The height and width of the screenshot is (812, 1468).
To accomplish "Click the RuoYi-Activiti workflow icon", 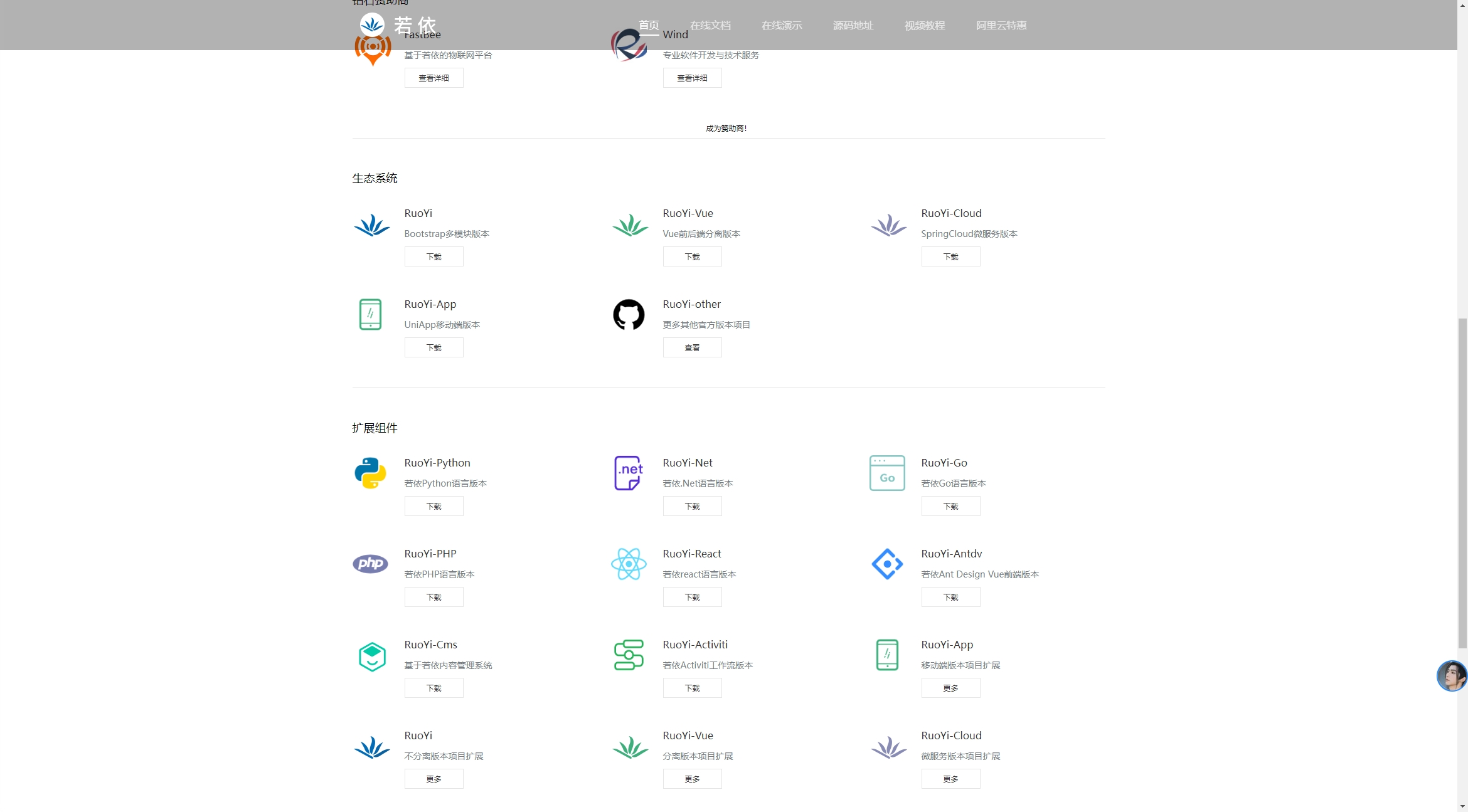I will [629, 655].
